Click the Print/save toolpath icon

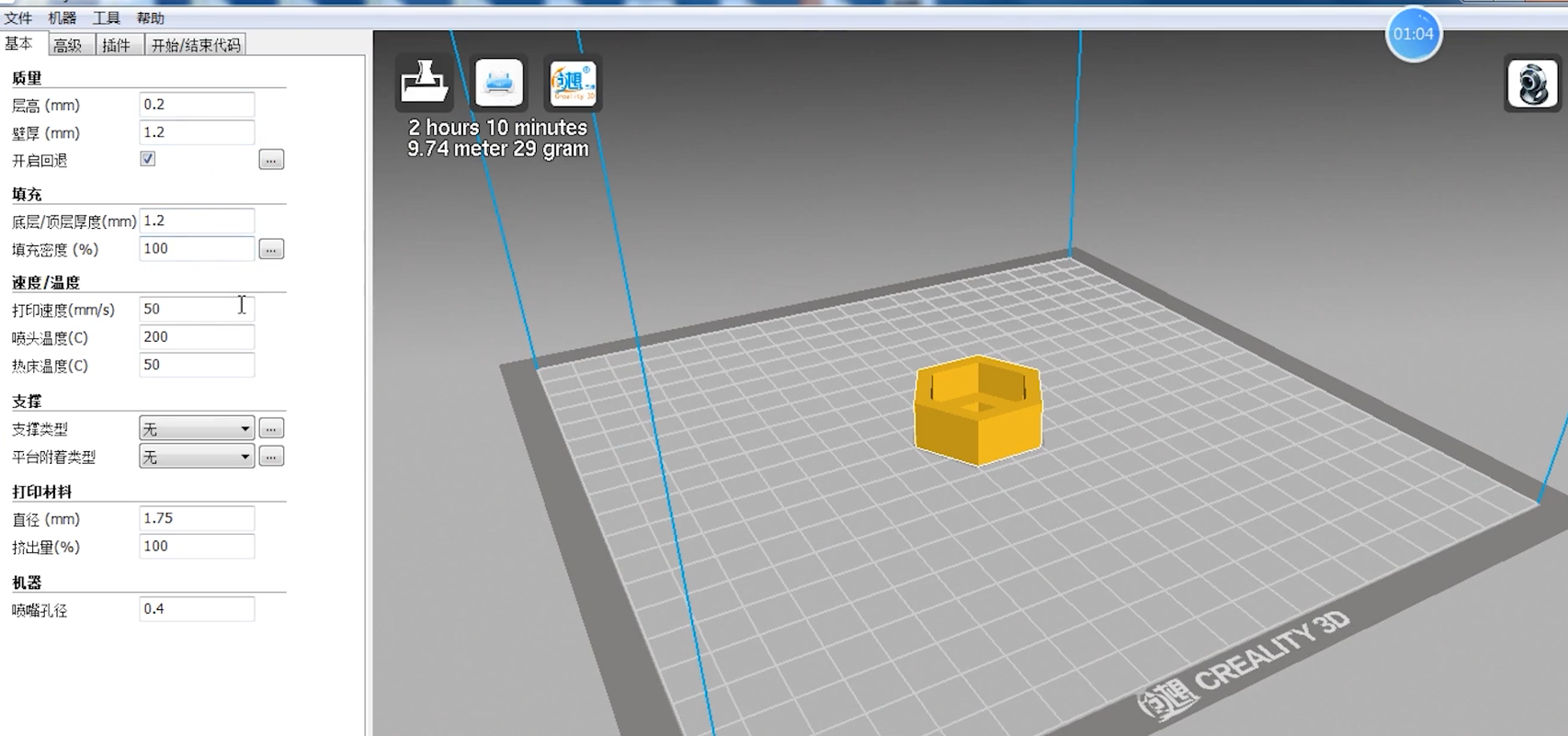(x=499, y=83)
